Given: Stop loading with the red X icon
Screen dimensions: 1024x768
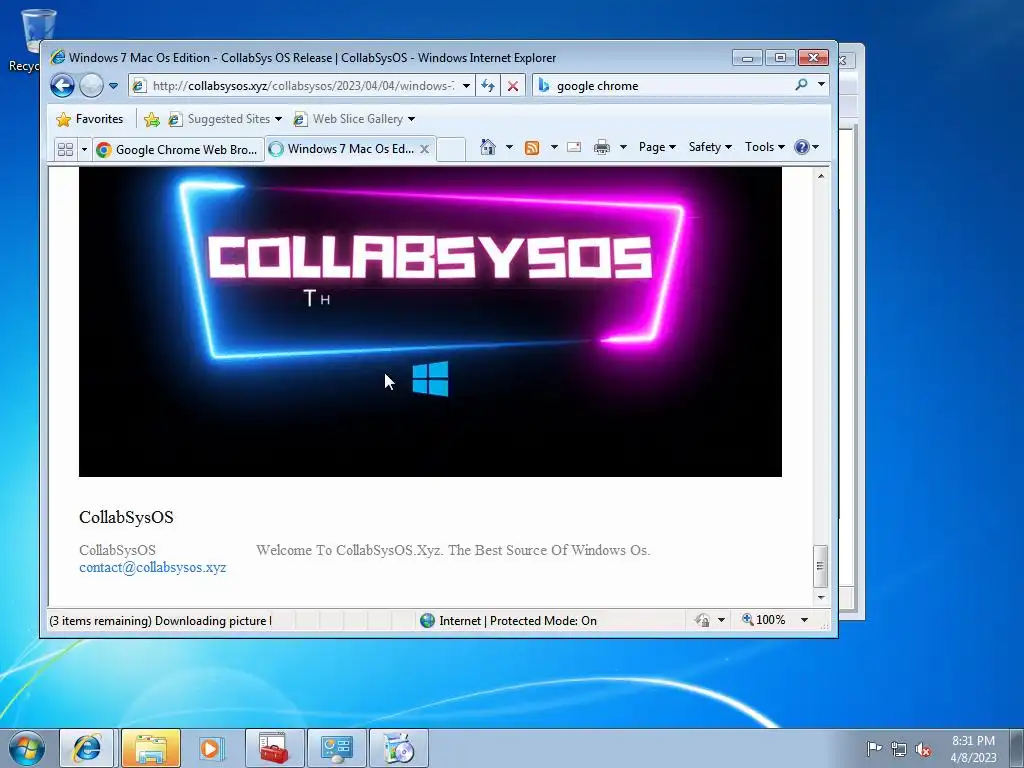Looking at the screenshot, I should 513,86.
